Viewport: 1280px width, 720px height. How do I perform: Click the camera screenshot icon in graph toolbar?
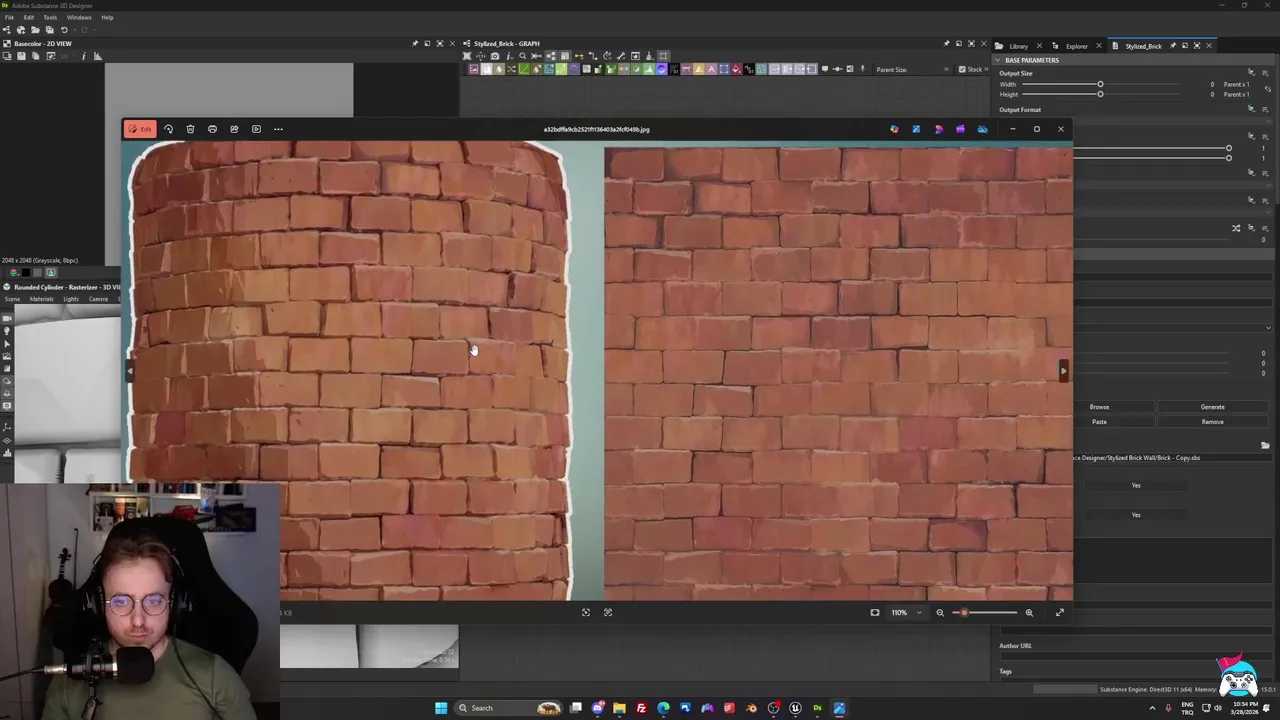click(x=494, y=56)
